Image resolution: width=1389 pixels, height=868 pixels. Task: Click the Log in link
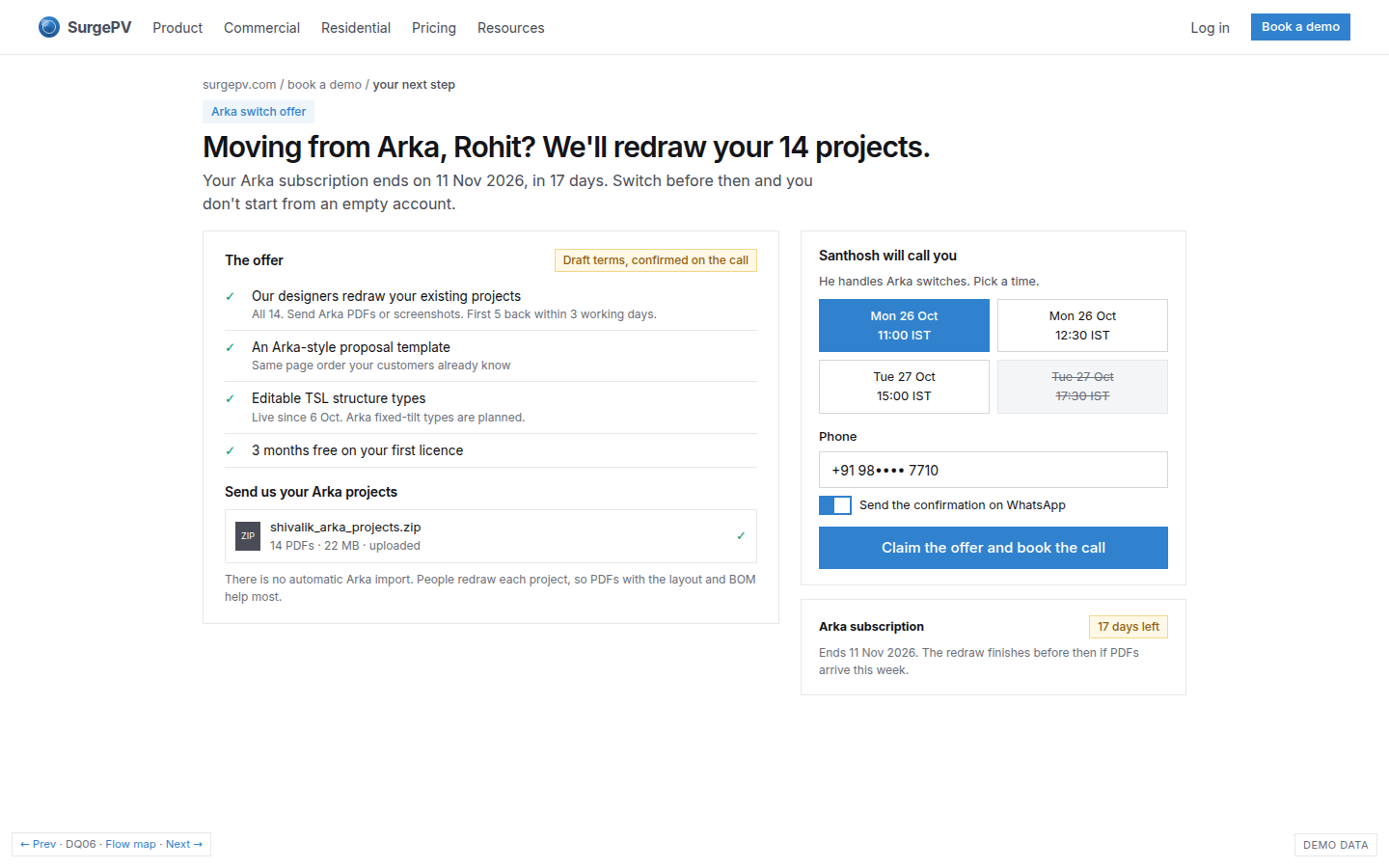pos(1210,28)
